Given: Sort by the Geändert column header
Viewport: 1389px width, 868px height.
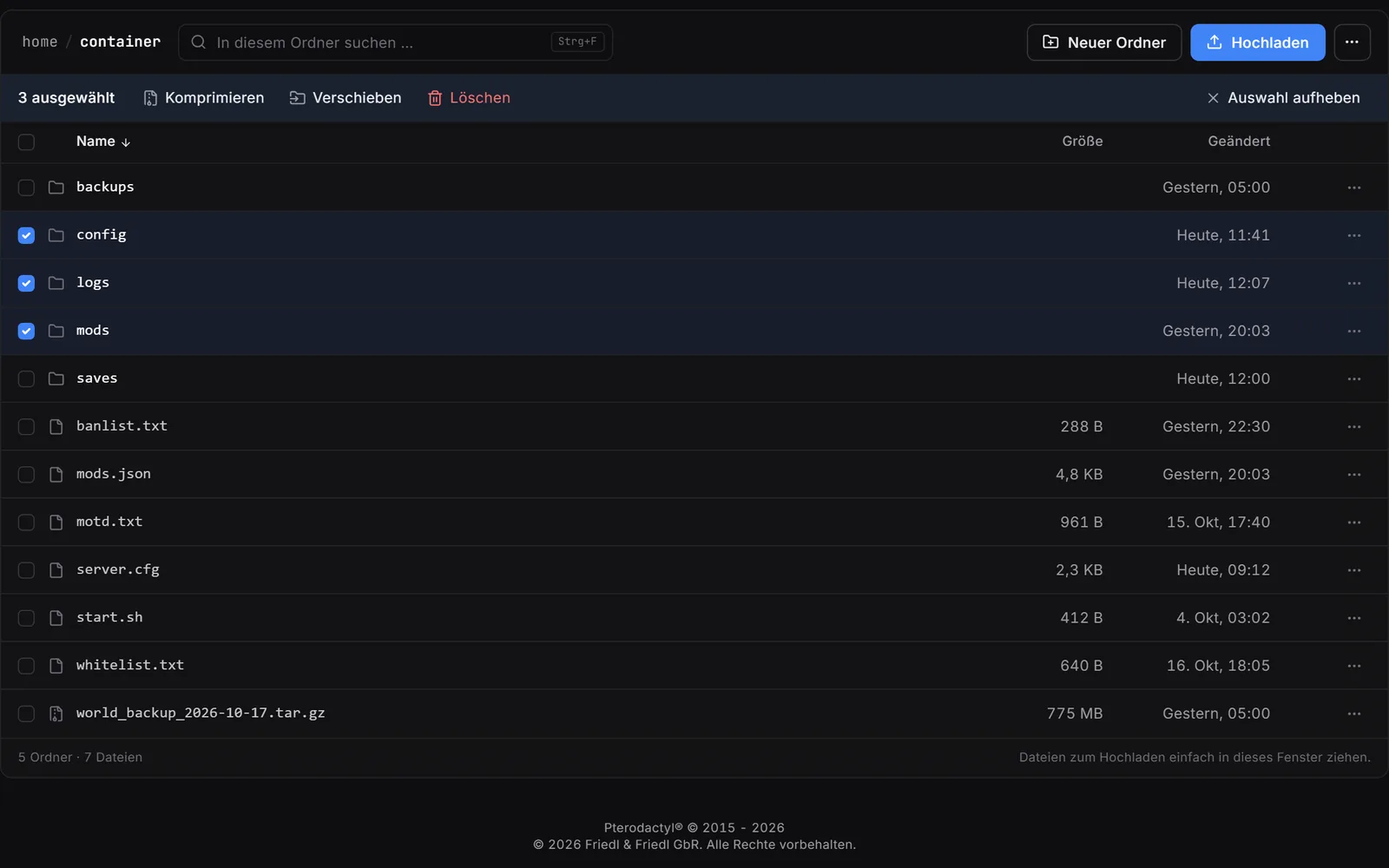Looking at the screenshot, I should 1239,141.
